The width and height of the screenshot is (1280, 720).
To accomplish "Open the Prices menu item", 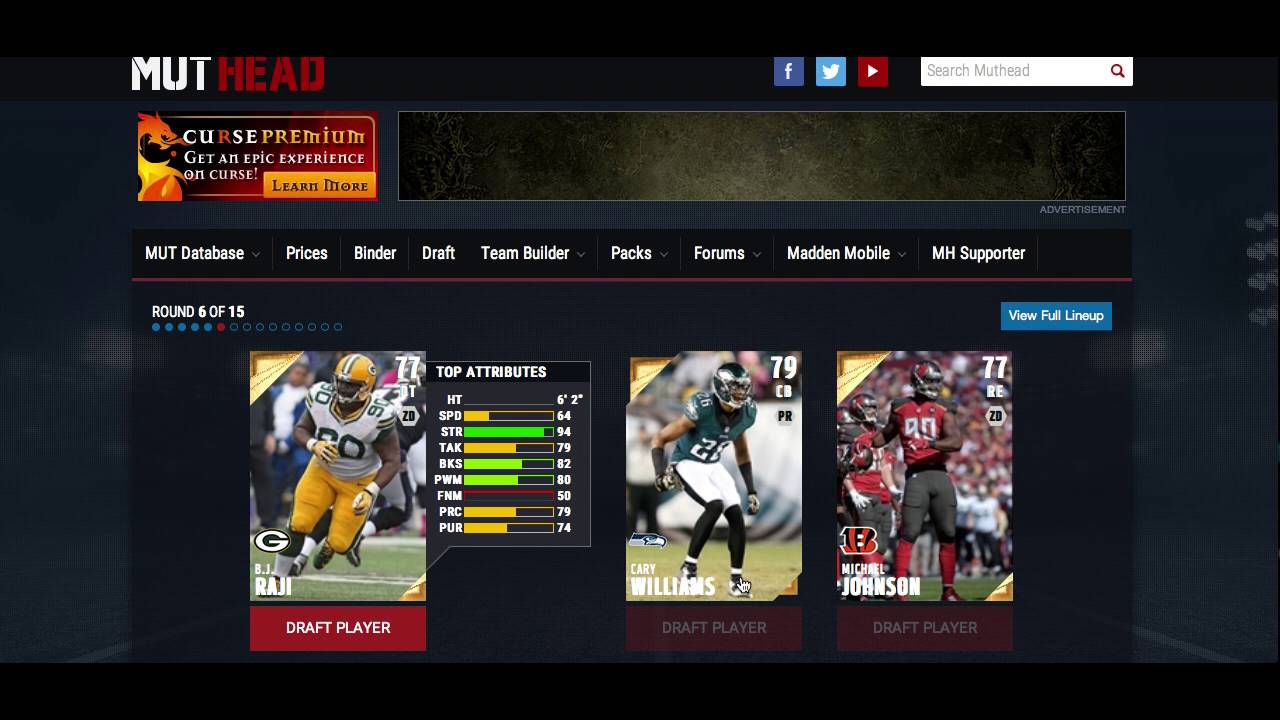I will point(307,253).
